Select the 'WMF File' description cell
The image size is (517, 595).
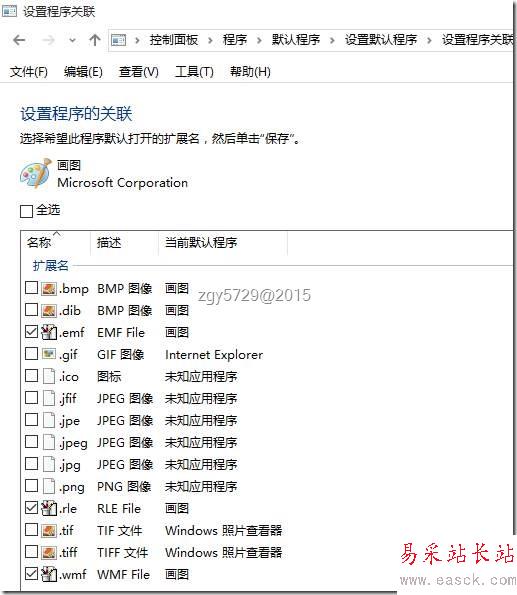123,575
